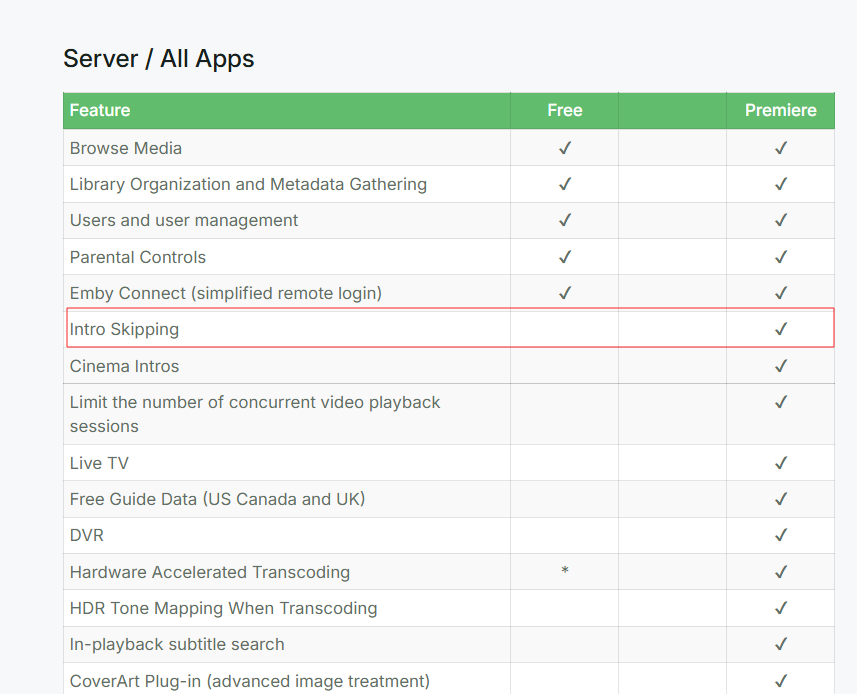Click the "DVR" feature name

tap(86, 535)
